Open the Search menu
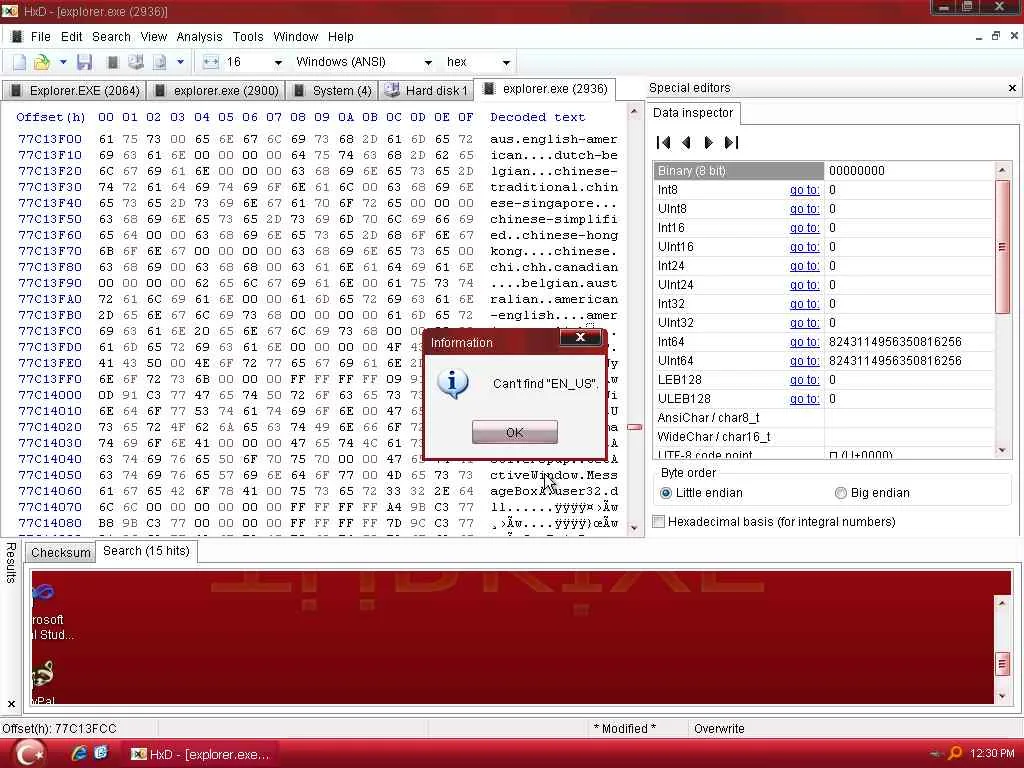1024x768 pixels. point(111,37)
